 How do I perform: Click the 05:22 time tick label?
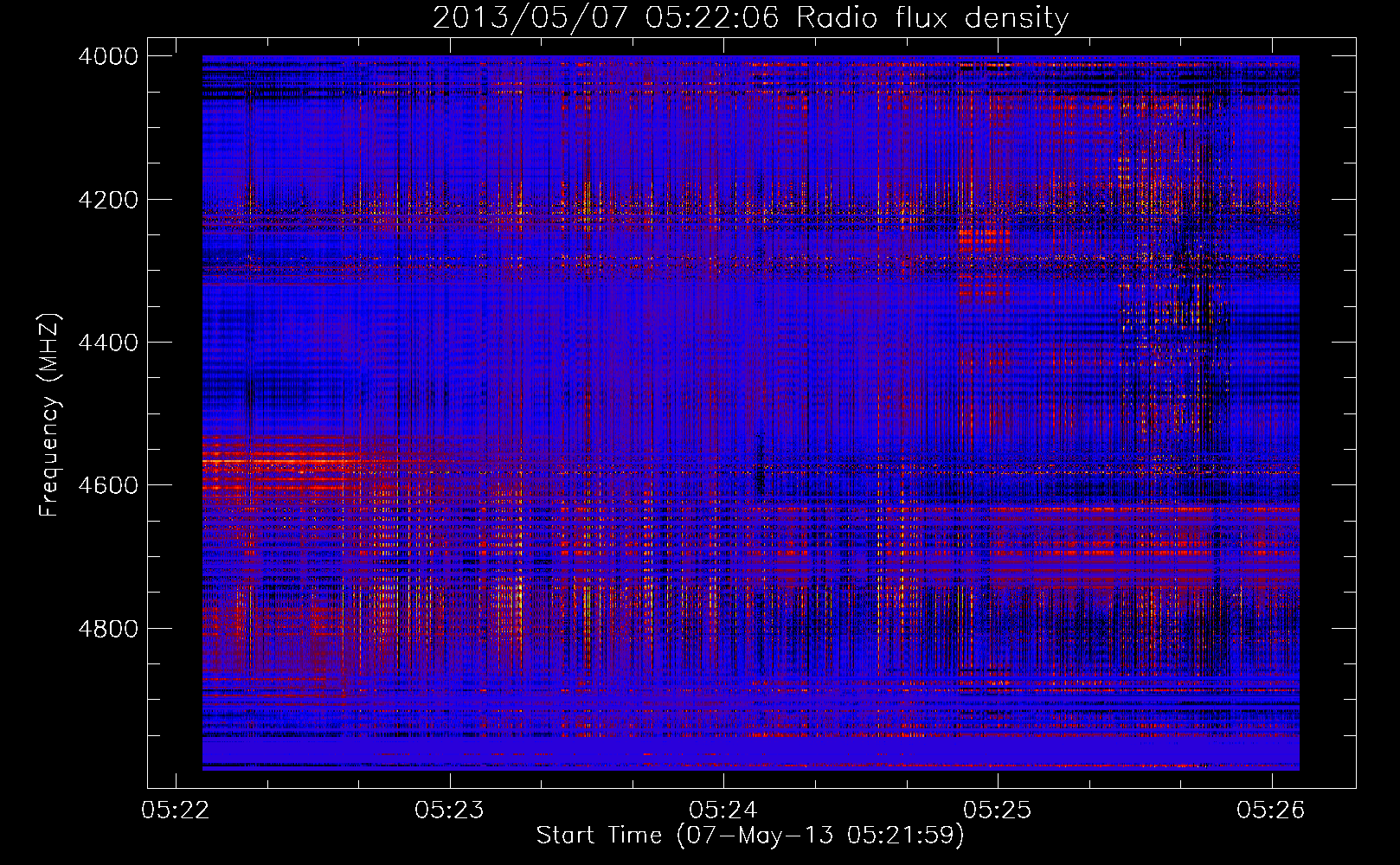(176, 810)
